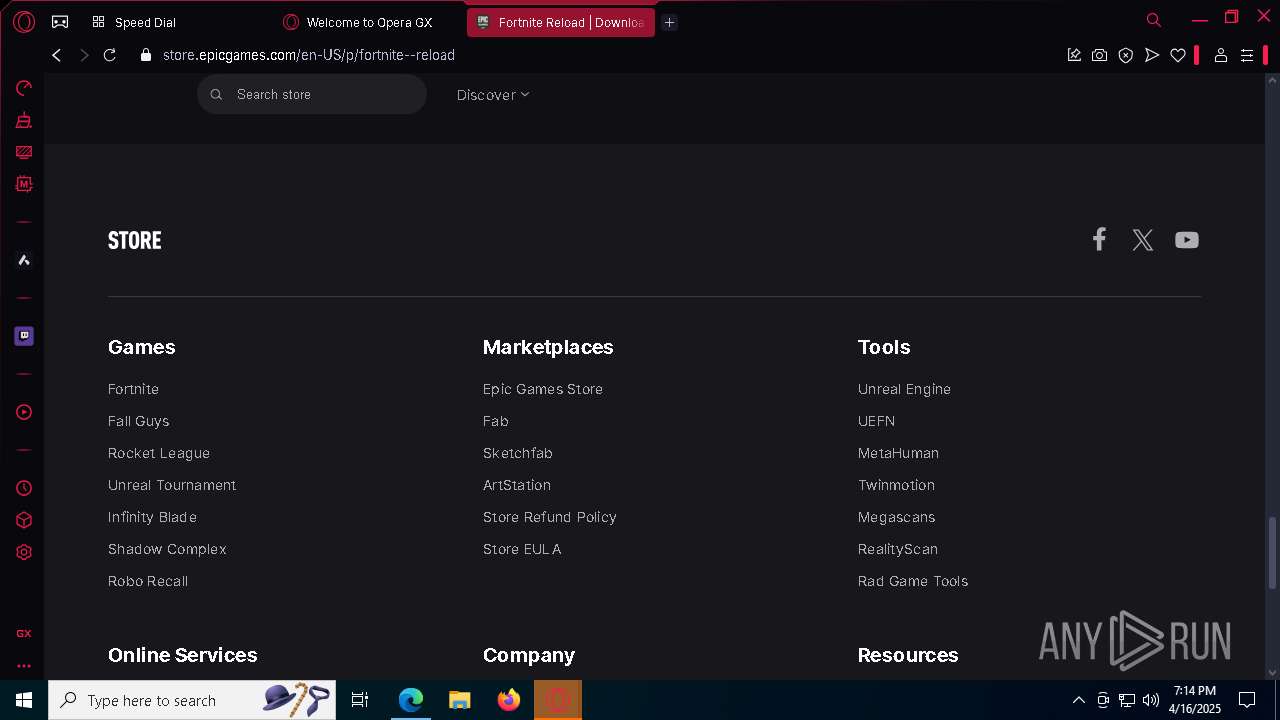1280x720 pixels.
Task: Go back to the previous page
Action: coord(57,55)
